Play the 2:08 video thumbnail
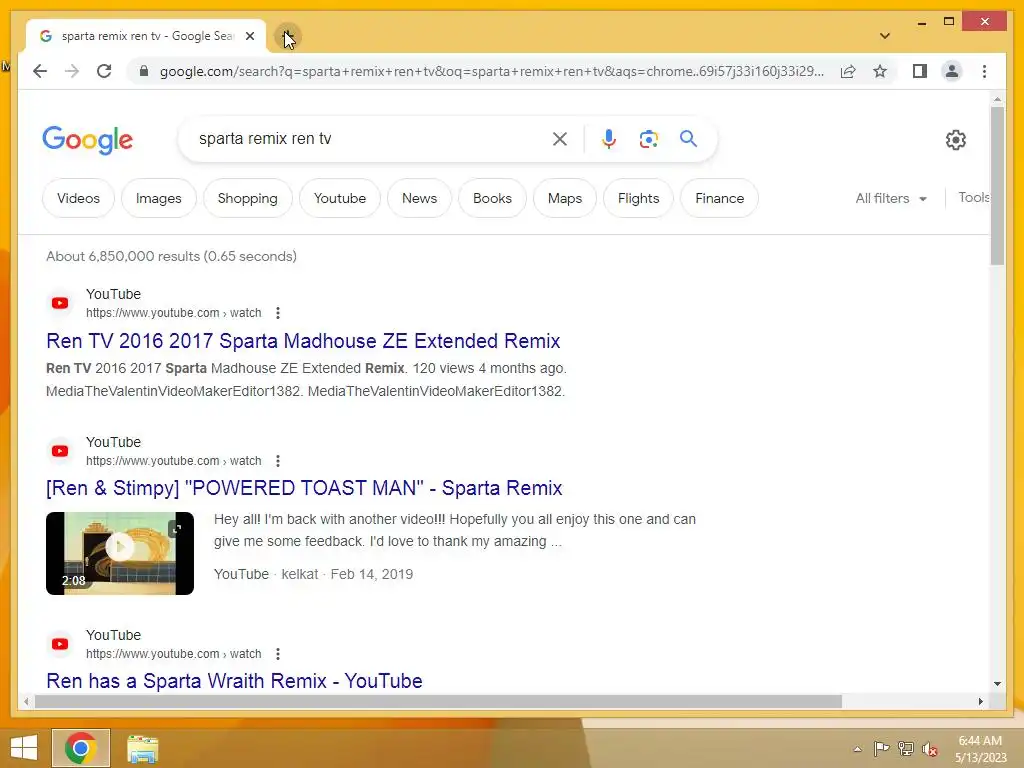Viewport: 1024px width, 768px height. 120,553
